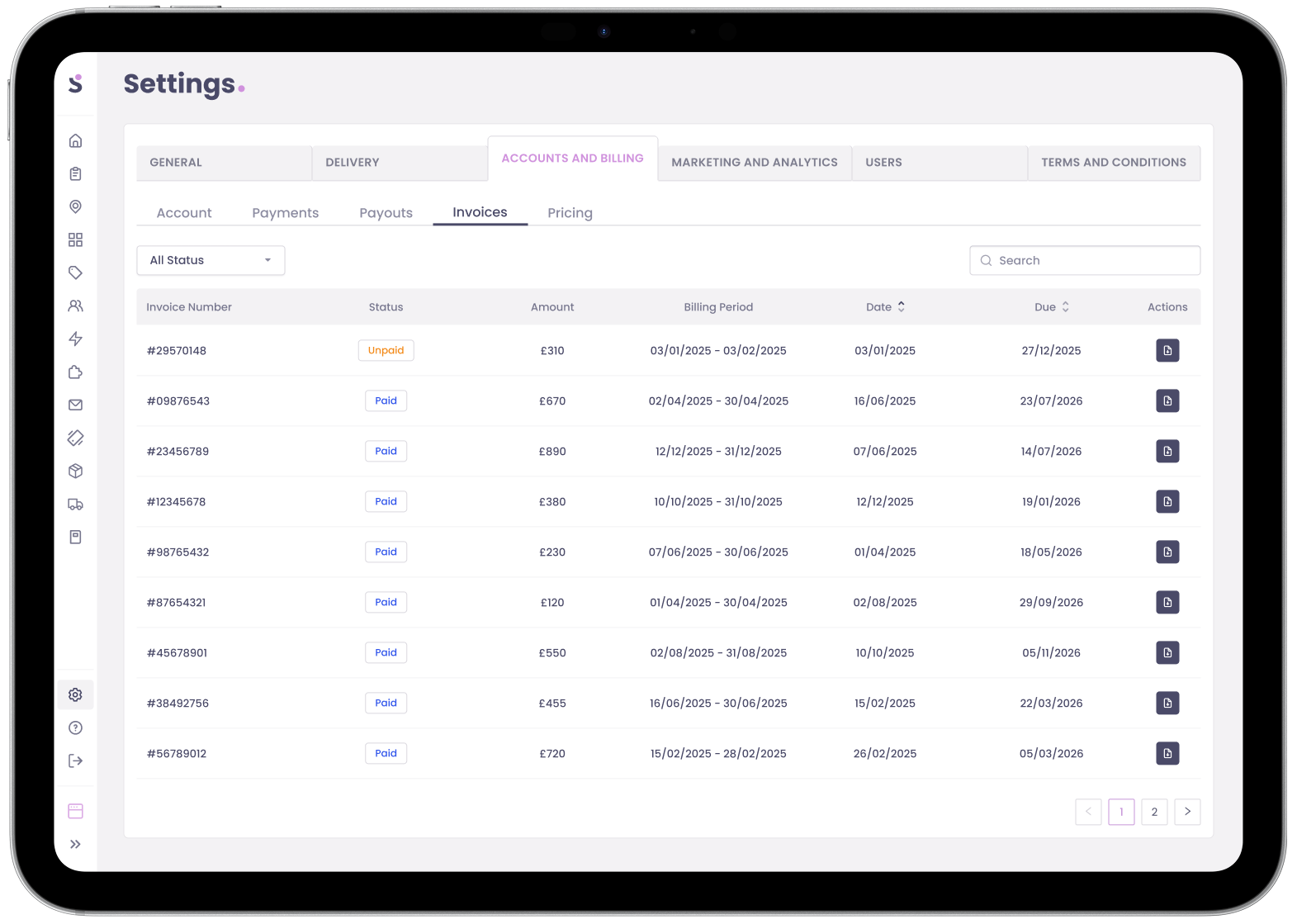Click the Billing Period column header
Screen dimensions: 1297x924
point(718,306)
